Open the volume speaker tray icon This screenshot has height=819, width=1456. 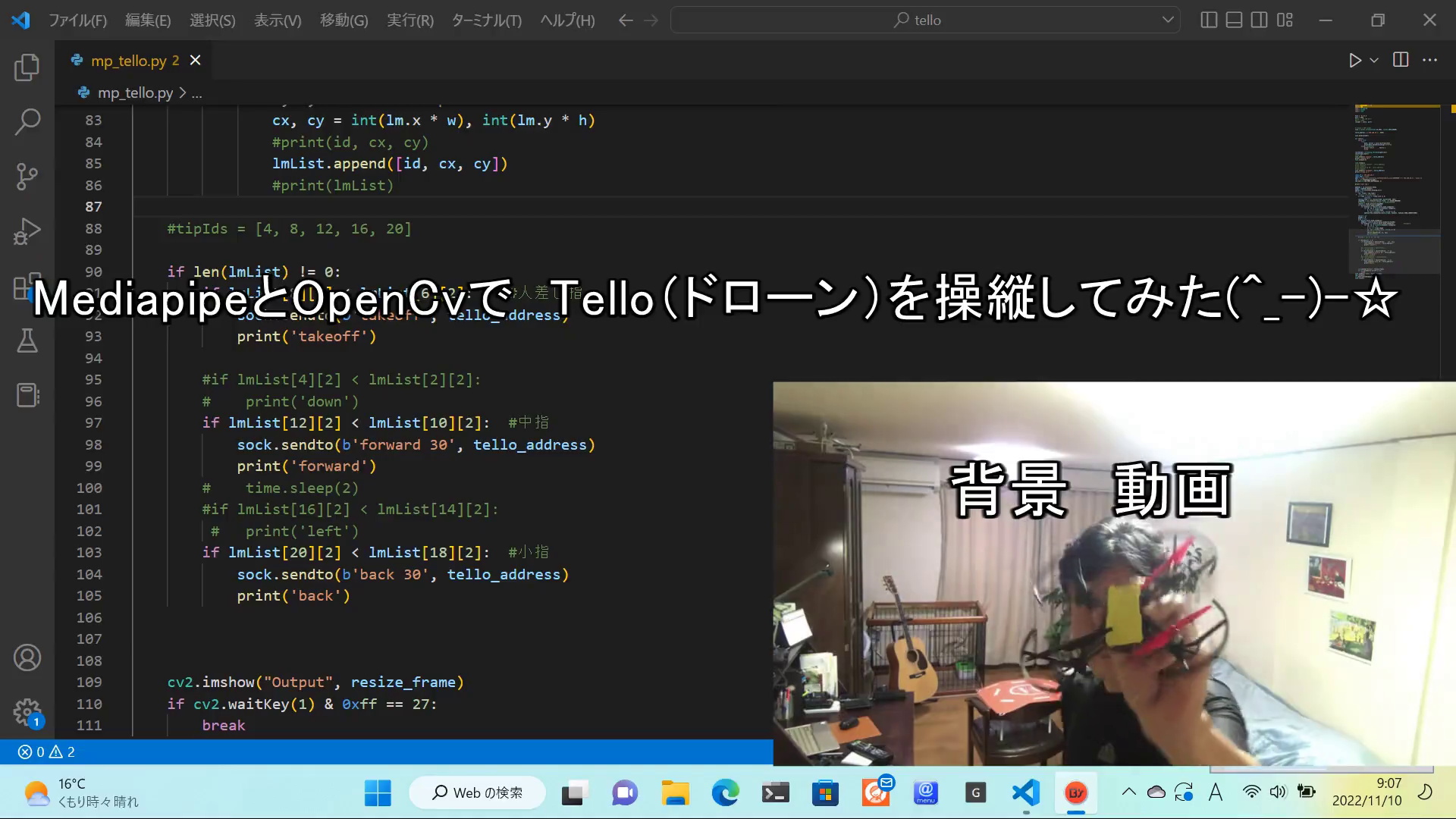click(1279, 792)
